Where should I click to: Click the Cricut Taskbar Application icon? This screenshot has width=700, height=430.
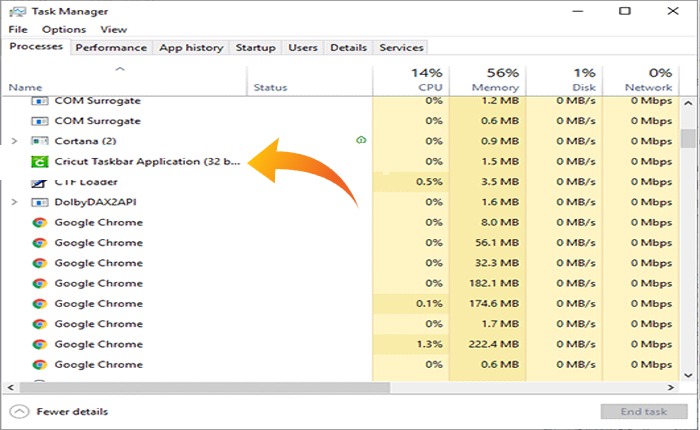(x=40, y=162)
